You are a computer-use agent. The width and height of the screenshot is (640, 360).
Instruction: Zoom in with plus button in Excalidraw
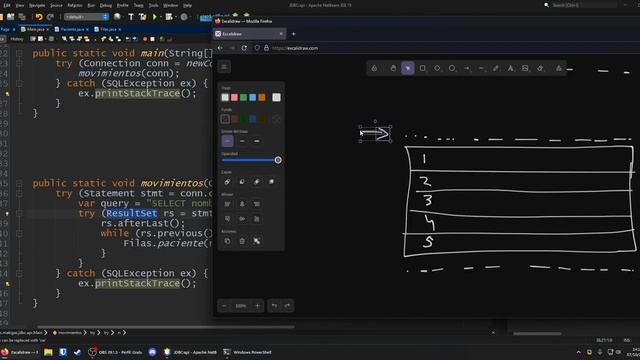pos(257,306)
